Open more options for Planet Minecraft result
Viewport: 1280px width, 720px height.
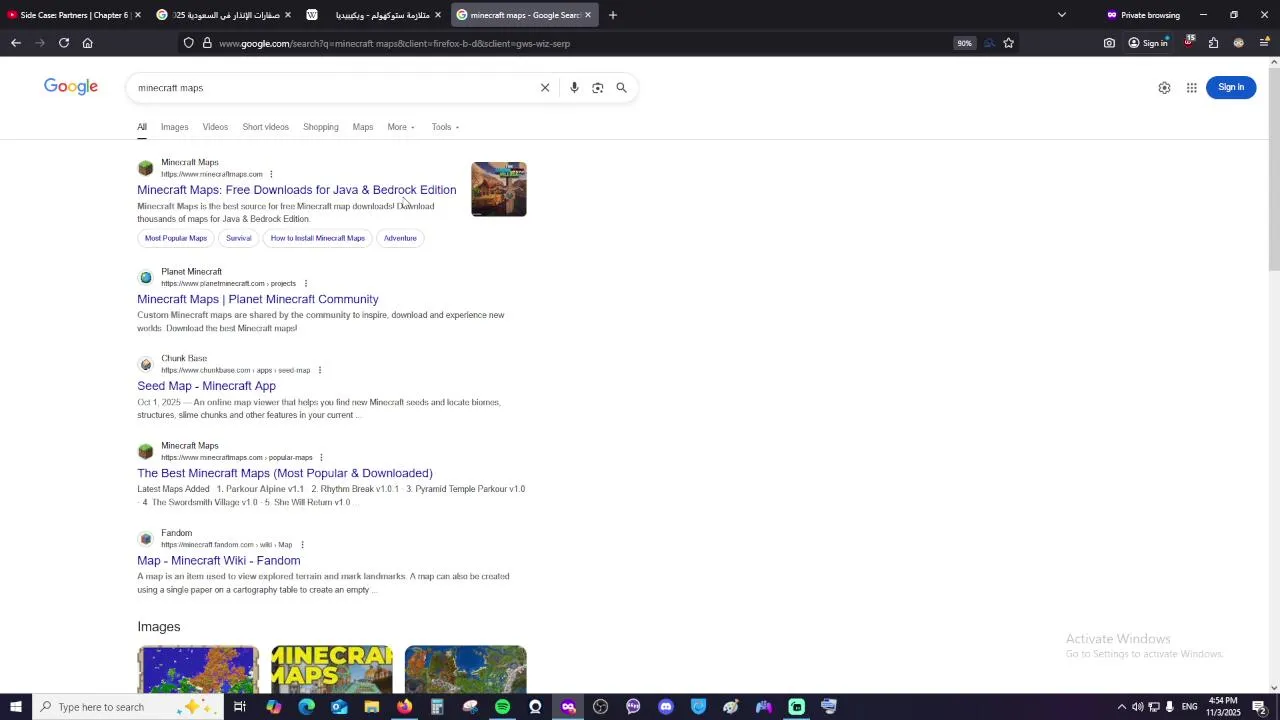coord(305,283)
